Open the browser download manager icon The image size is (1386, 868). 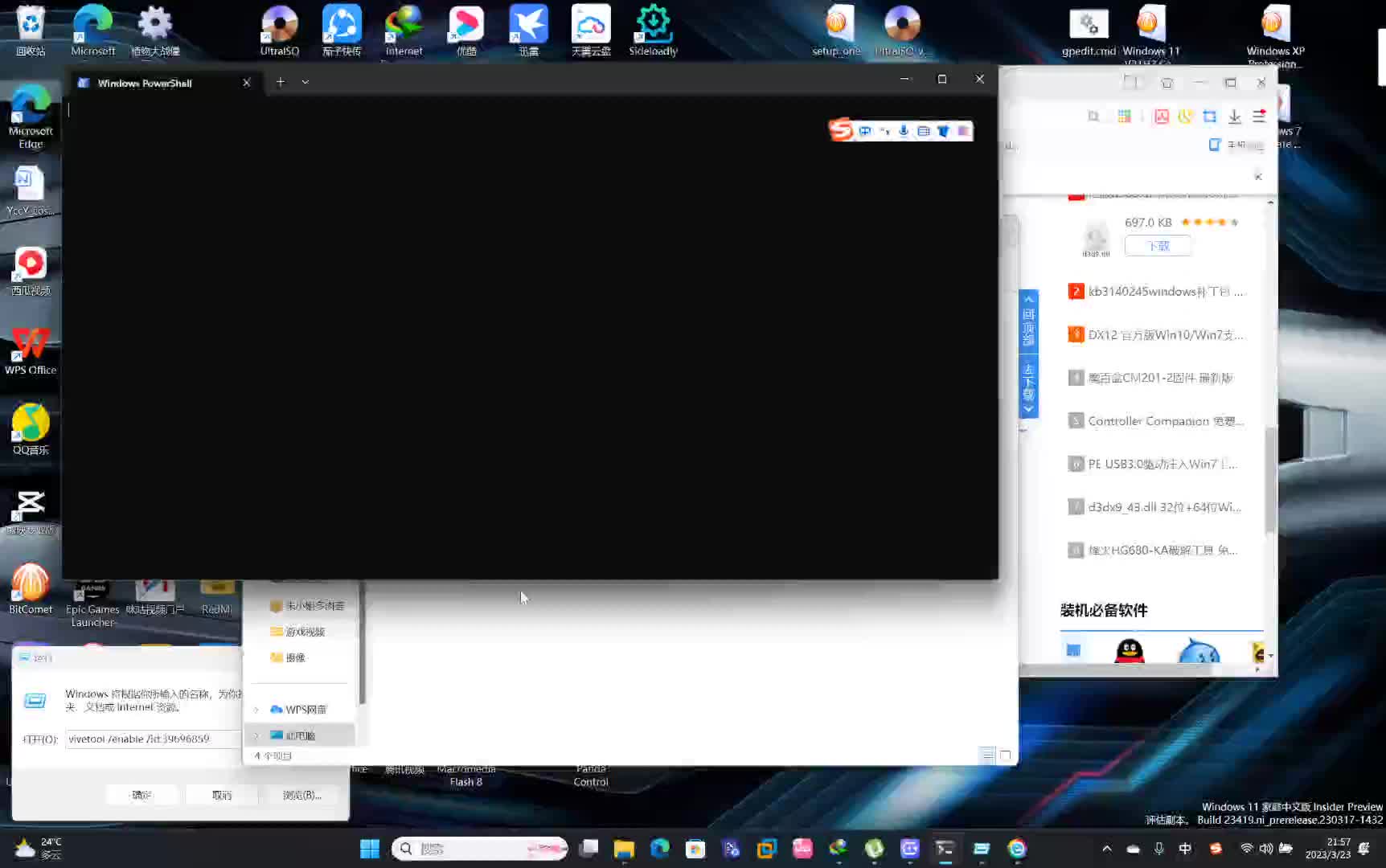coord(1235,117)
